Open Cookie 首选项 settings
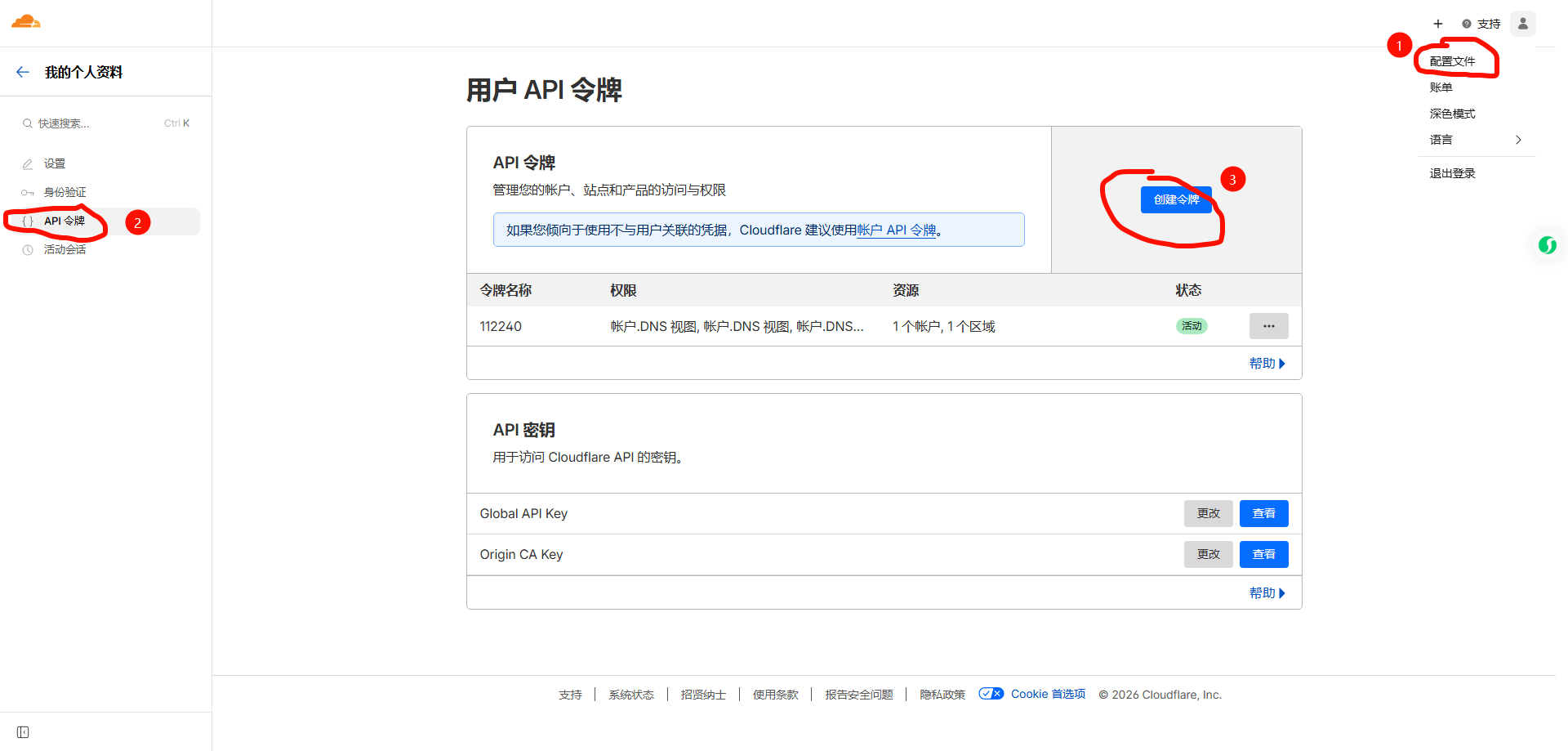This screenshot has height=751, width=1568. coord(1048,693)
